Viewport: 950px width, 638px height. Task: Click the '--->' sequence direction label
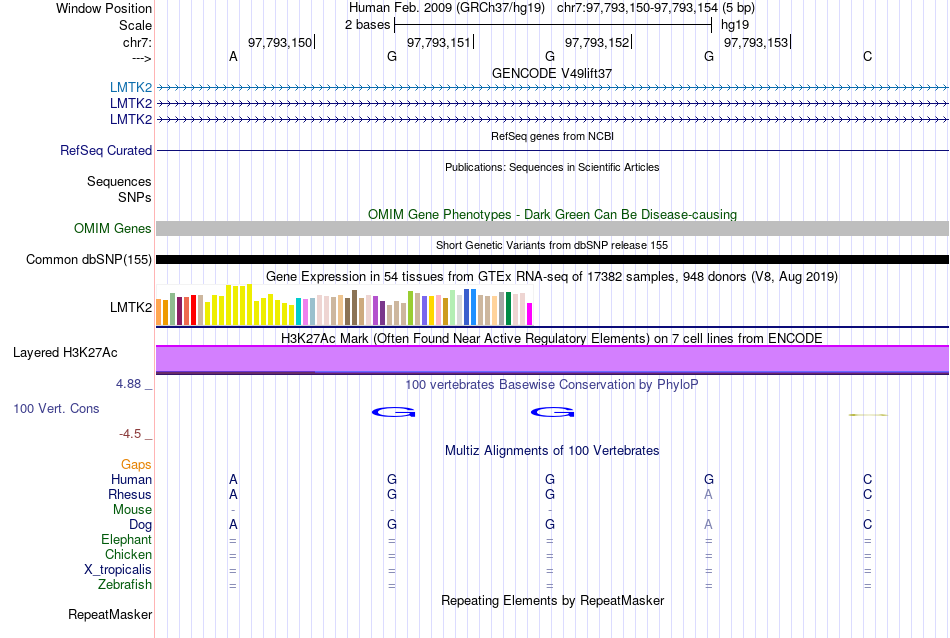click(142, 58)
